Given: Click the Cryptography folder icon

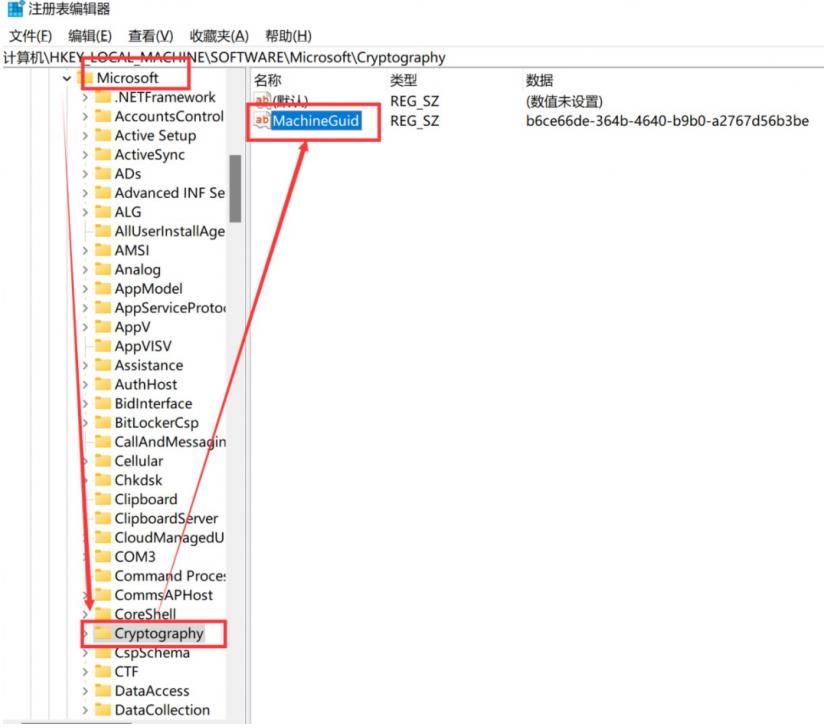Looking at the screenshot, I should [x=102, y=633].
